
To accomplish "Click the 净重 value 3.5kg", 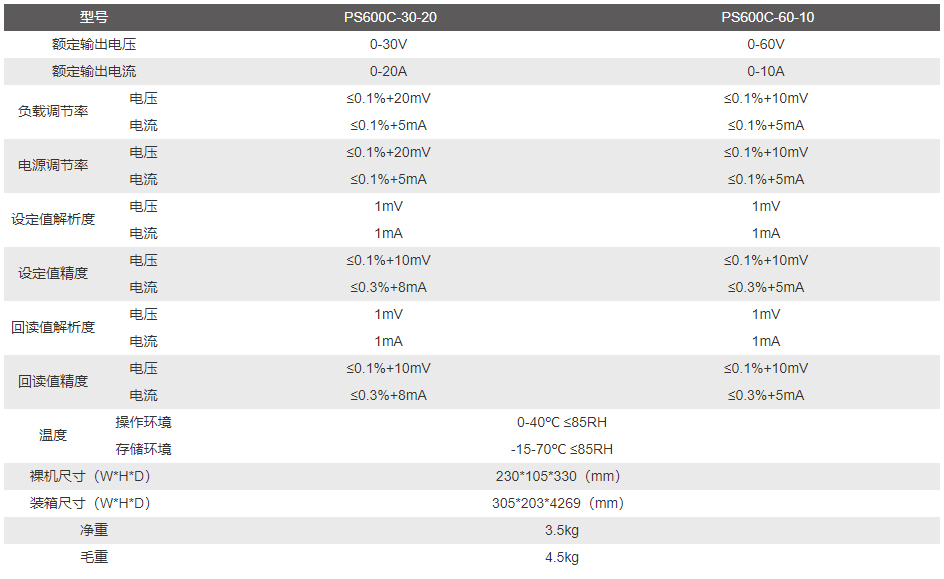I will (562, 531).
